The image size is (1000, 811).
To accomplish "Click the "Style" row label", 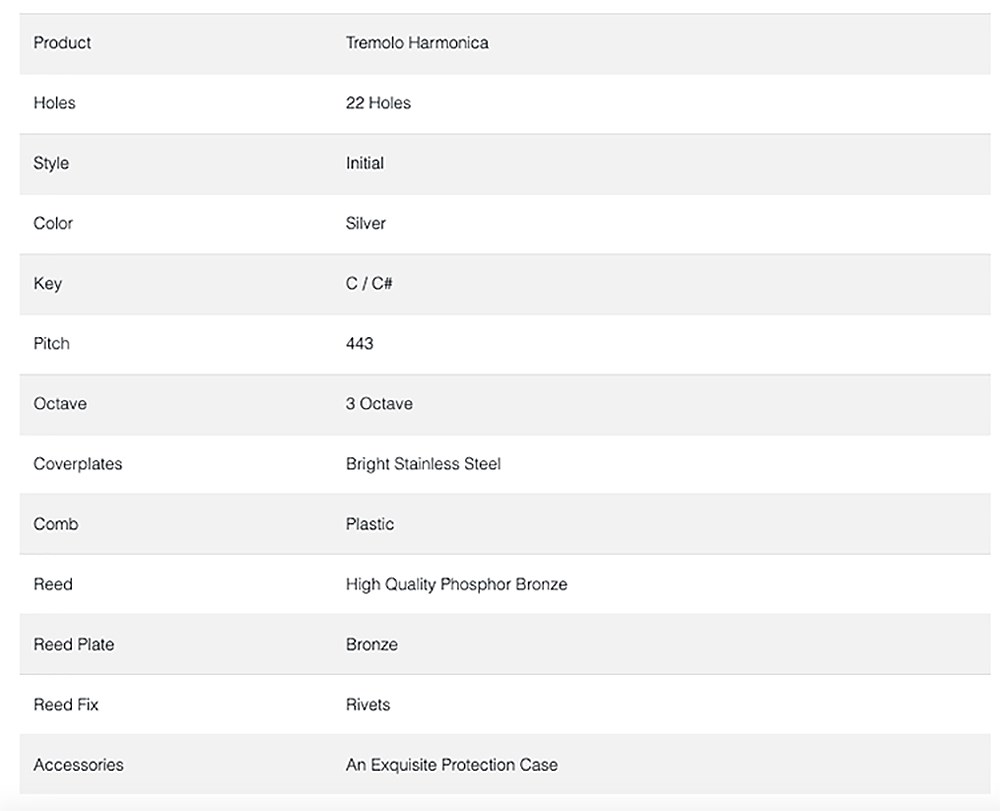I will tap(51, 163).
